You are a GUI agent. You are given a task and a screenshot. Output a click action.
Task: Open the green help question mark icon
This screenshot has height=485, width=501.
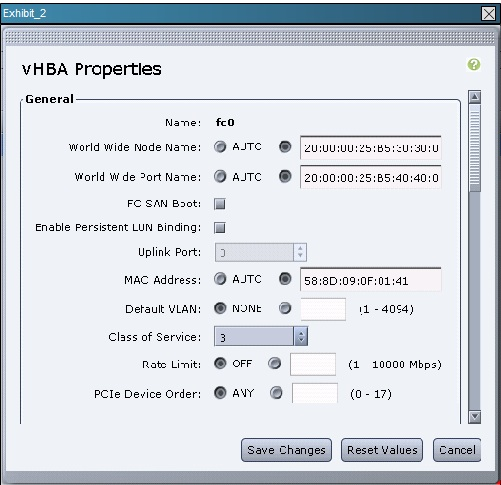(x=474, y=64)
